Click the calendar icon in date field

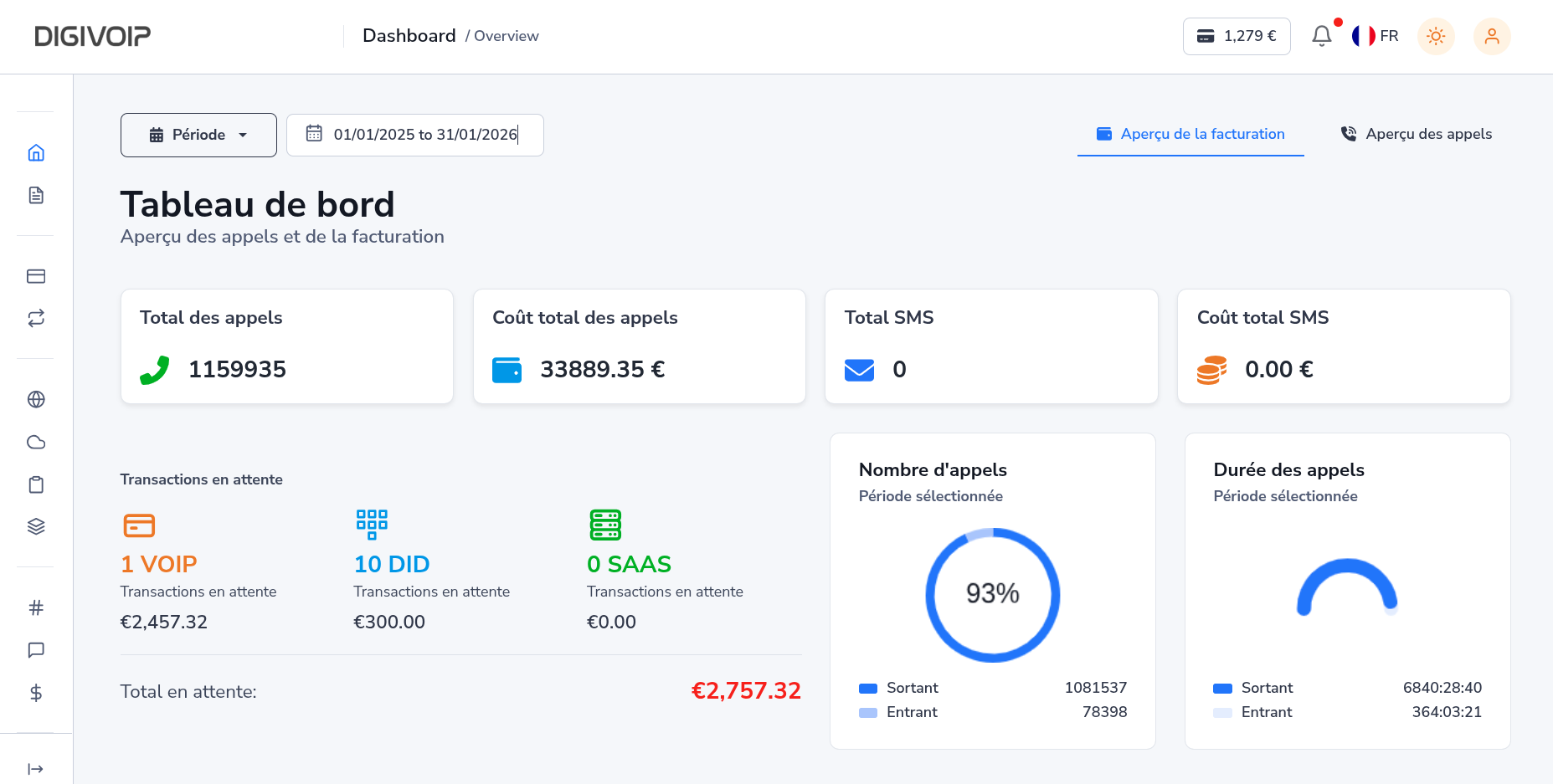point(314,133)
